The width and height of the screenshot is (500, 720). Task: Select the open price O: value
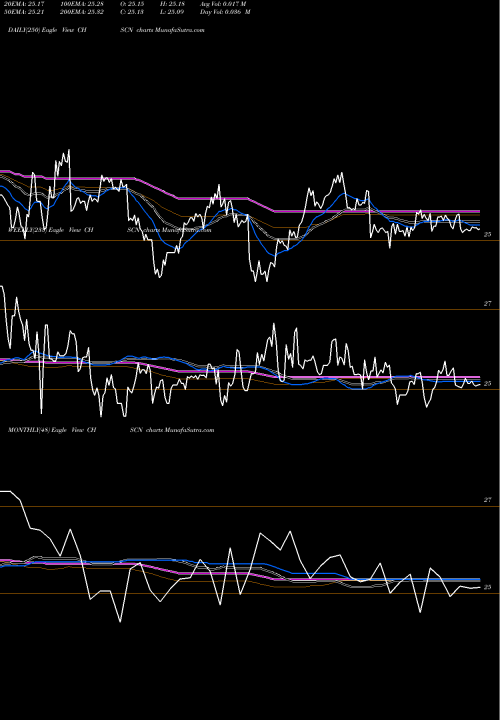(132, 4)
